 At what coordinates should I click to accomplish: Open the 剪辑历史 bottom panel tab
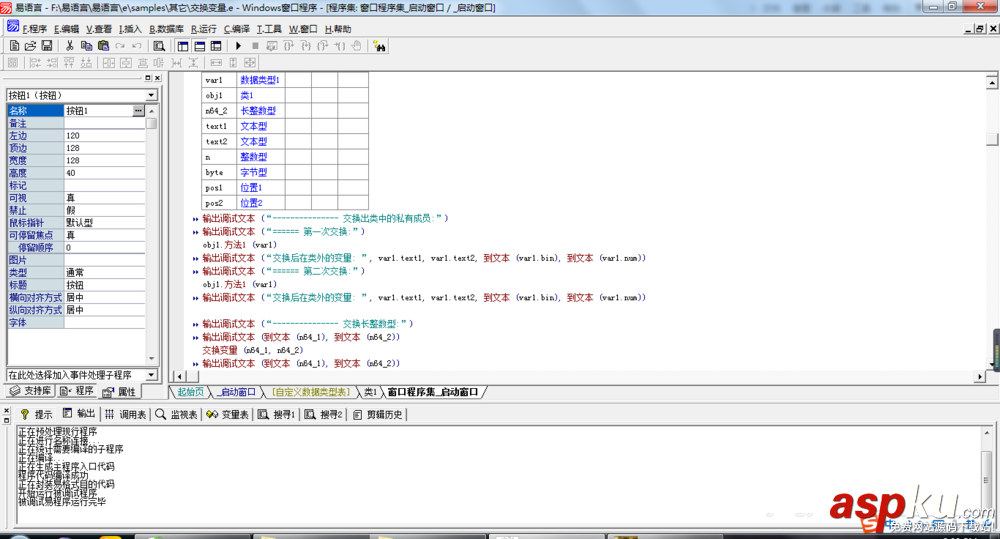click(x=378, y=414)
